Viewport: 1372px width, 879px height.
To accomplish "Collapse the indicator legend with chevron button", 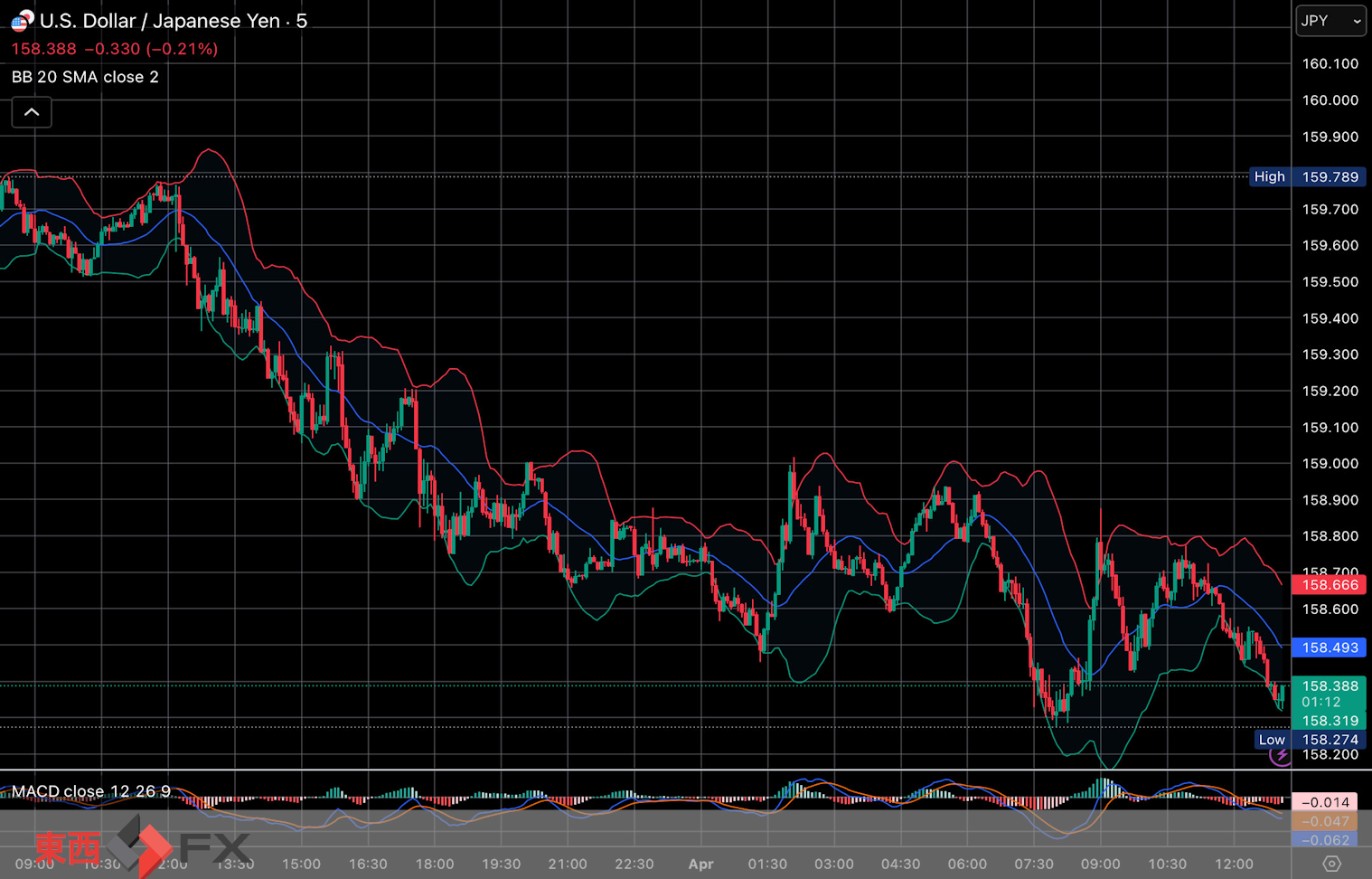I will point(32,113).
